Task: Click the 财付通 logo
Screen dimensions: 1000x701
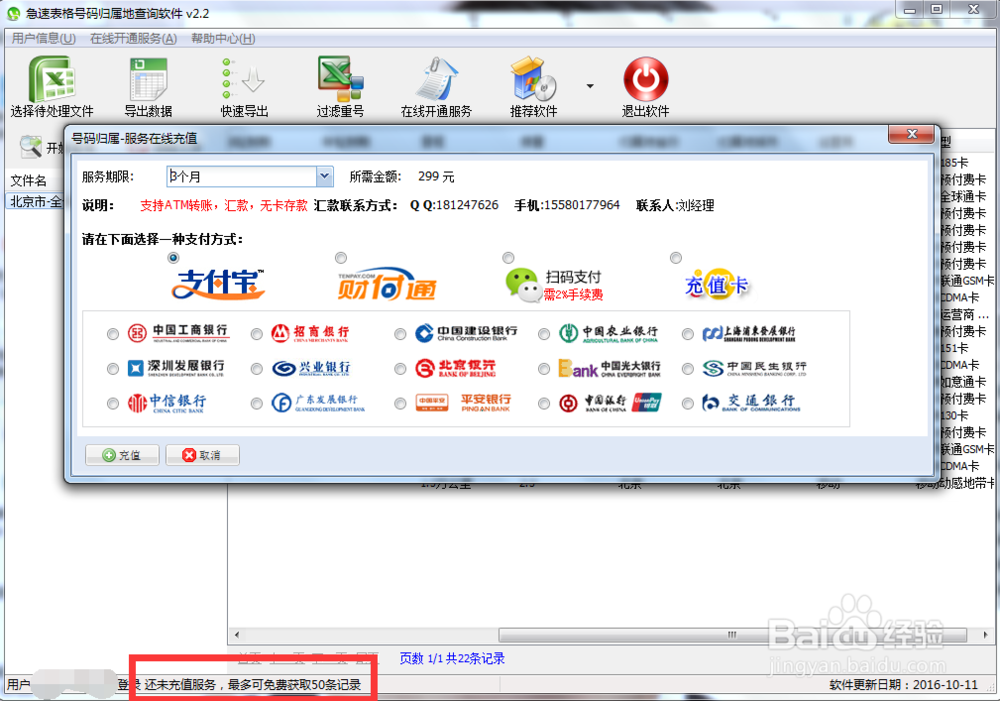Action: click(386, 285)
